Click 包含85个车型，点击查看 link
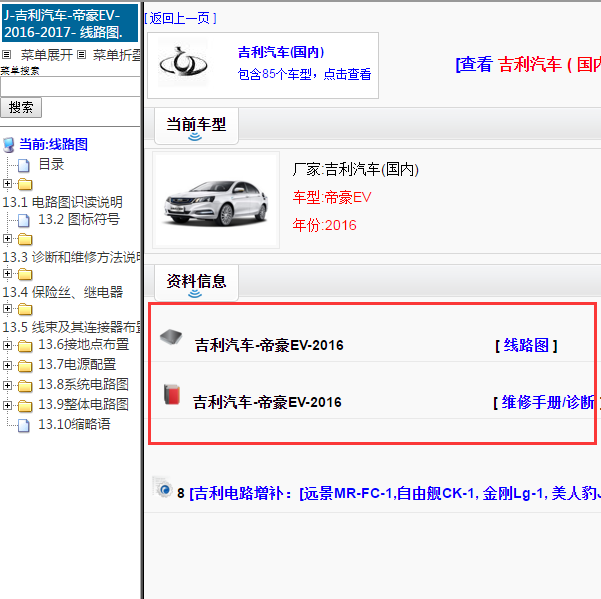Image resolution: width=601 pixels, height=599 pixels. tap(304, 74)
